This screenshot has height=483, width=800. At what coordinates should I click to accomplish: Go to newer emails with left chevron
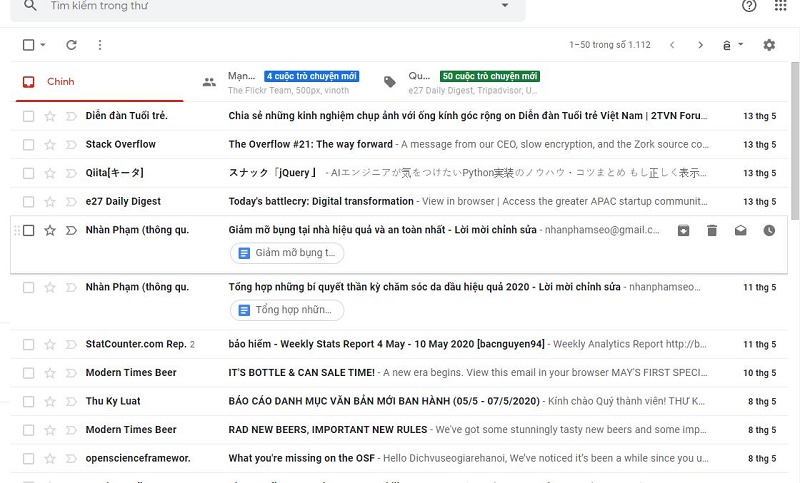point(672,45)
